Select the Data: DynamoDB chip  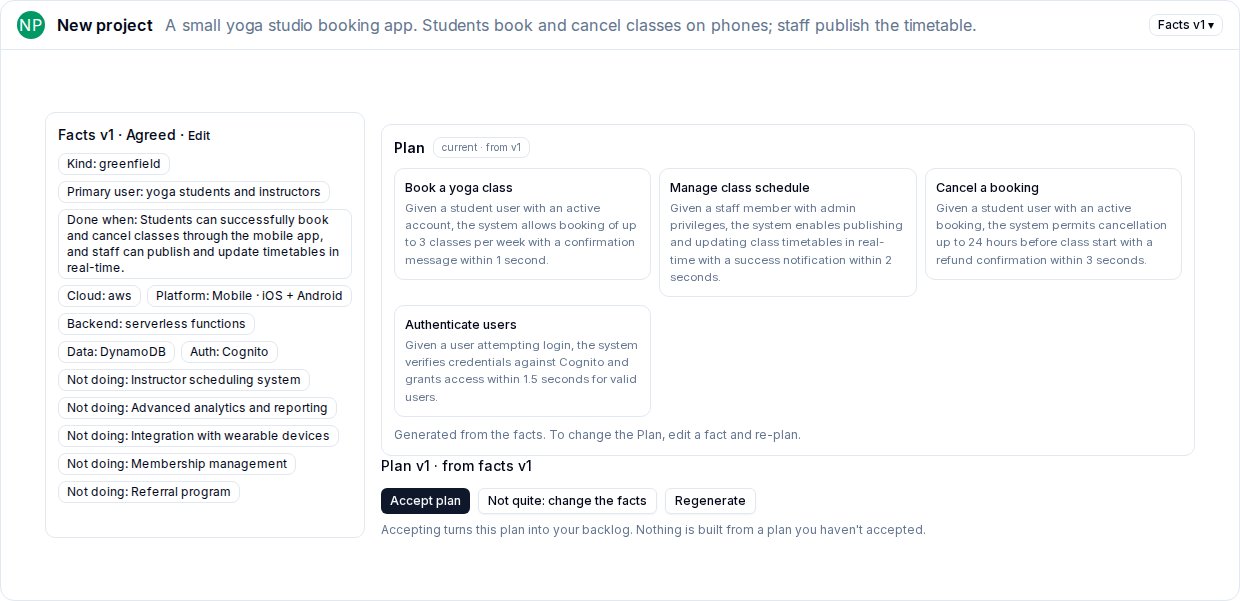click(116, 352)
